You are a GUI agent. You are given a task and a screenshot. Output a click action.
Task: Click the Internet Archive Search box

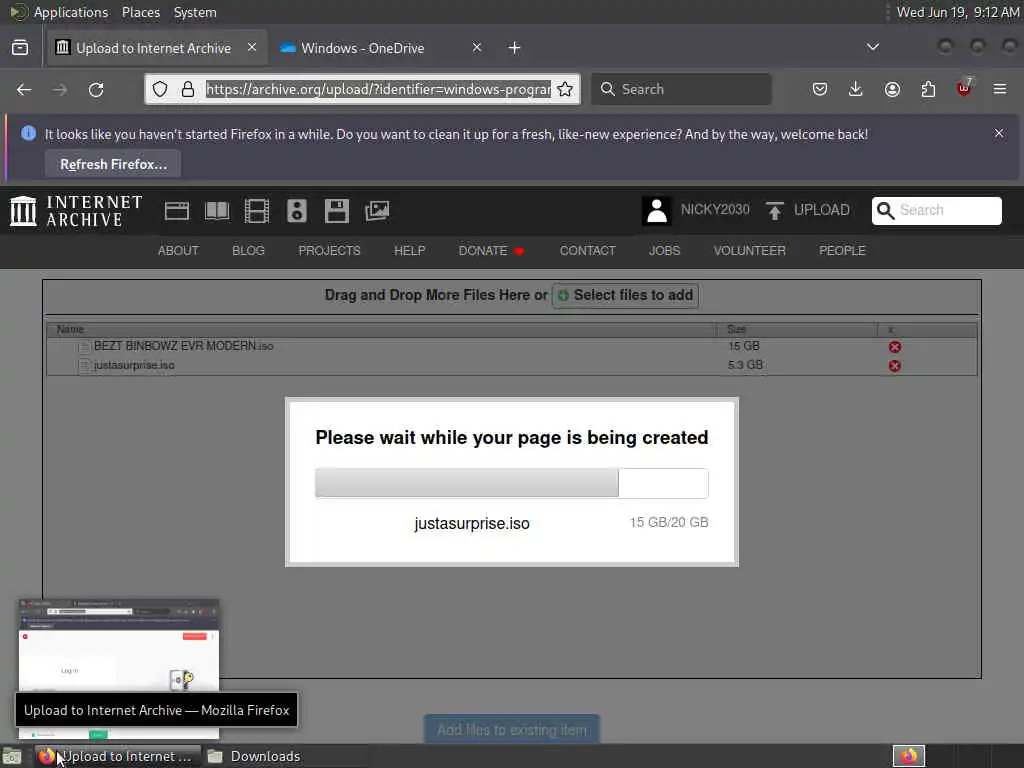[936, 210]
